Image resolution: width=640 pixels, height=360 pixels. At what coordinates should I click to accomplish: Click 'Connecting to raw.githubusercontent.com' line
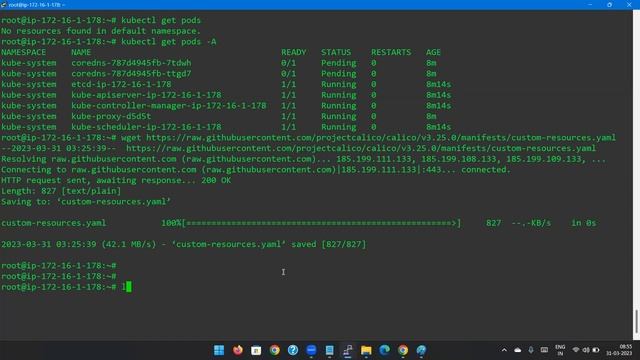256,169
